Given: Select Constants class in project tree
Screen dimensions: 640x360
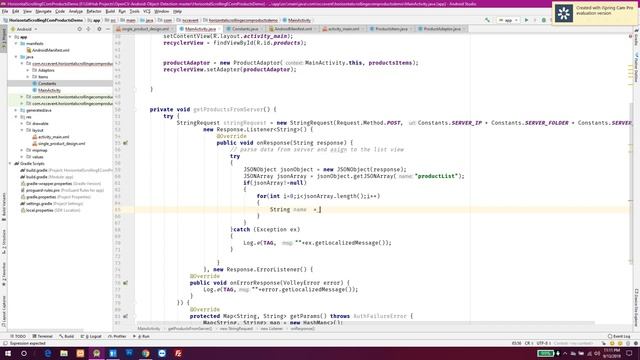Looking at the screenshot, I should (47, 83).
